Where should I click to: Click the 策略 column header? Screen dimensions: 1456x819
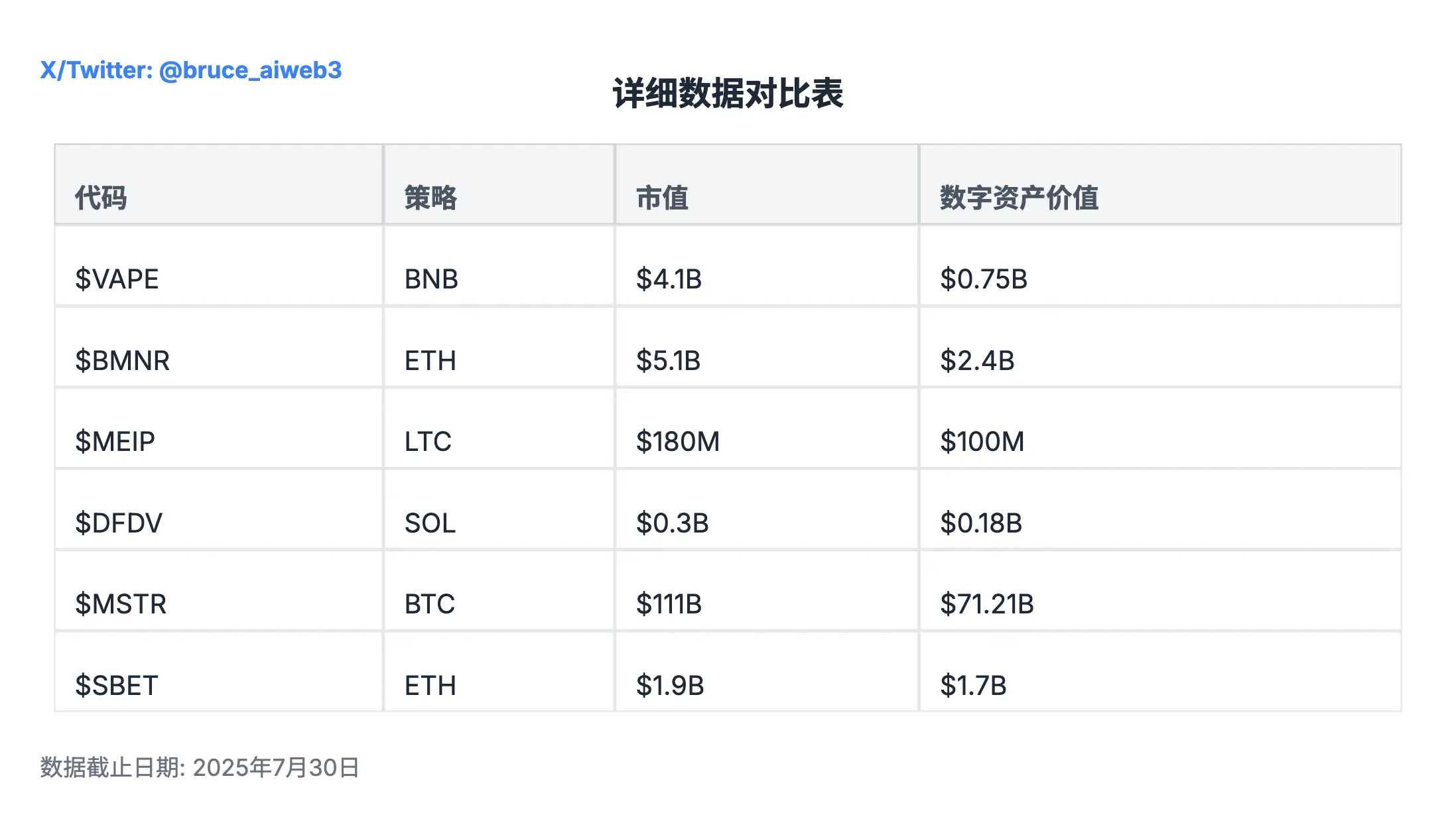click(430, 198)
